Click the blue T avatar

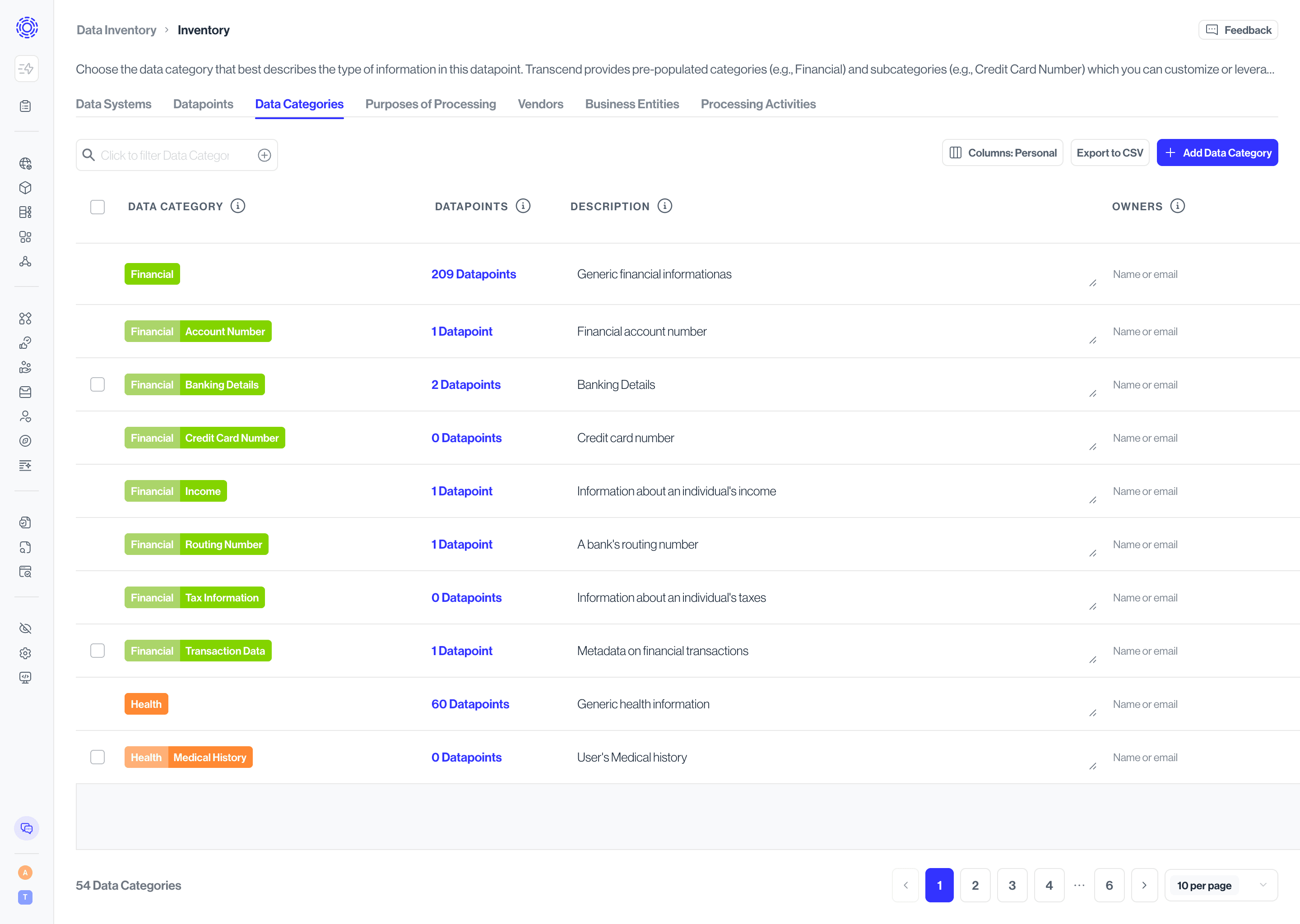[x=25, y=897]
